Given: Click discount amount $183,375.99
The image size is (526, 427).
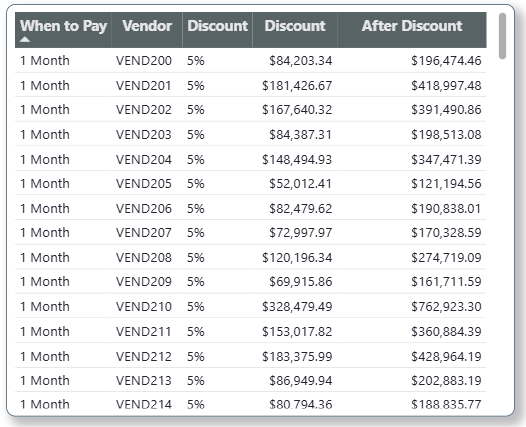Looking at the screenshot, I should (x=297, y=356).
